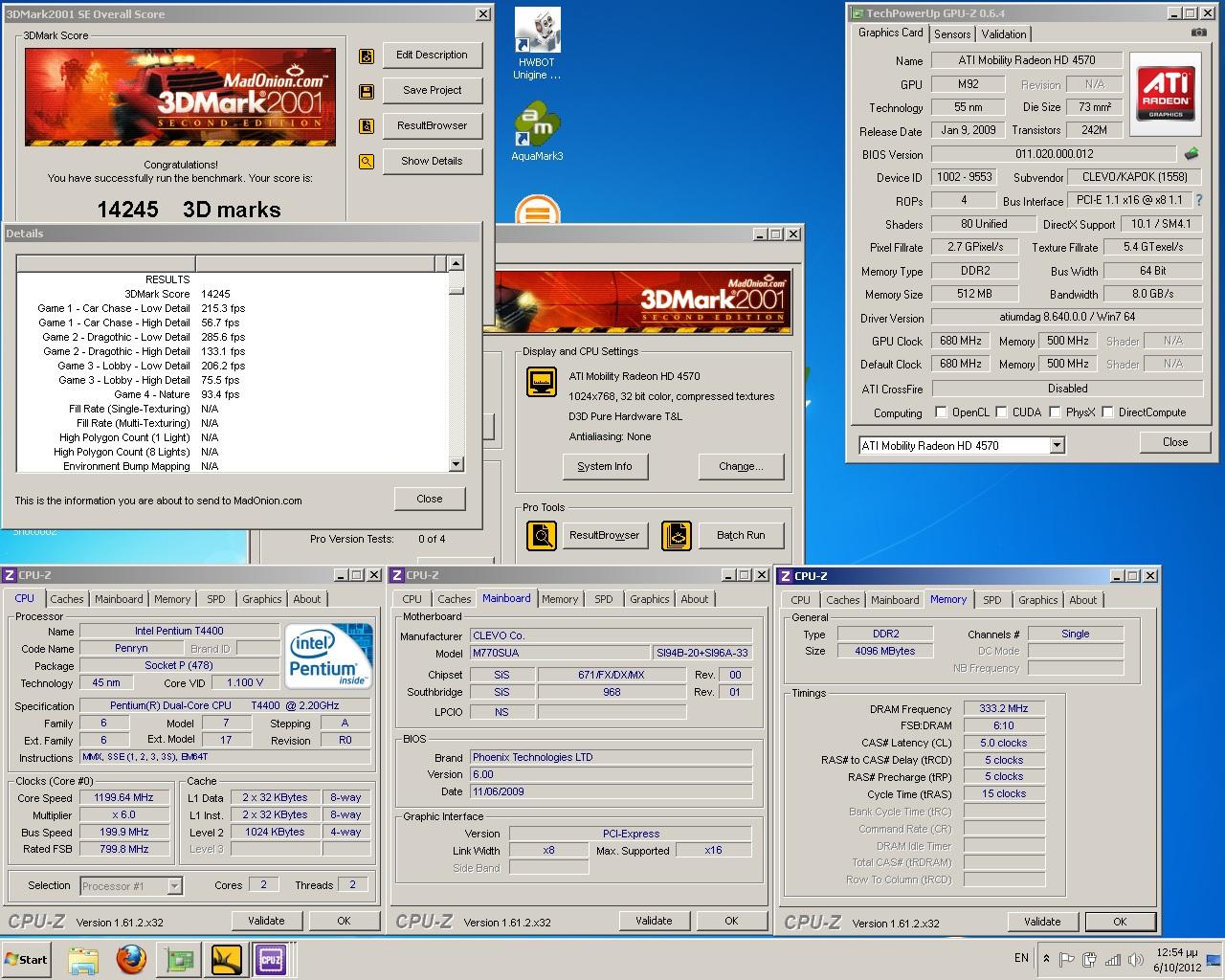Click OK in the middle CPU-Z window
1225x980 pixels.
(731, 921)
